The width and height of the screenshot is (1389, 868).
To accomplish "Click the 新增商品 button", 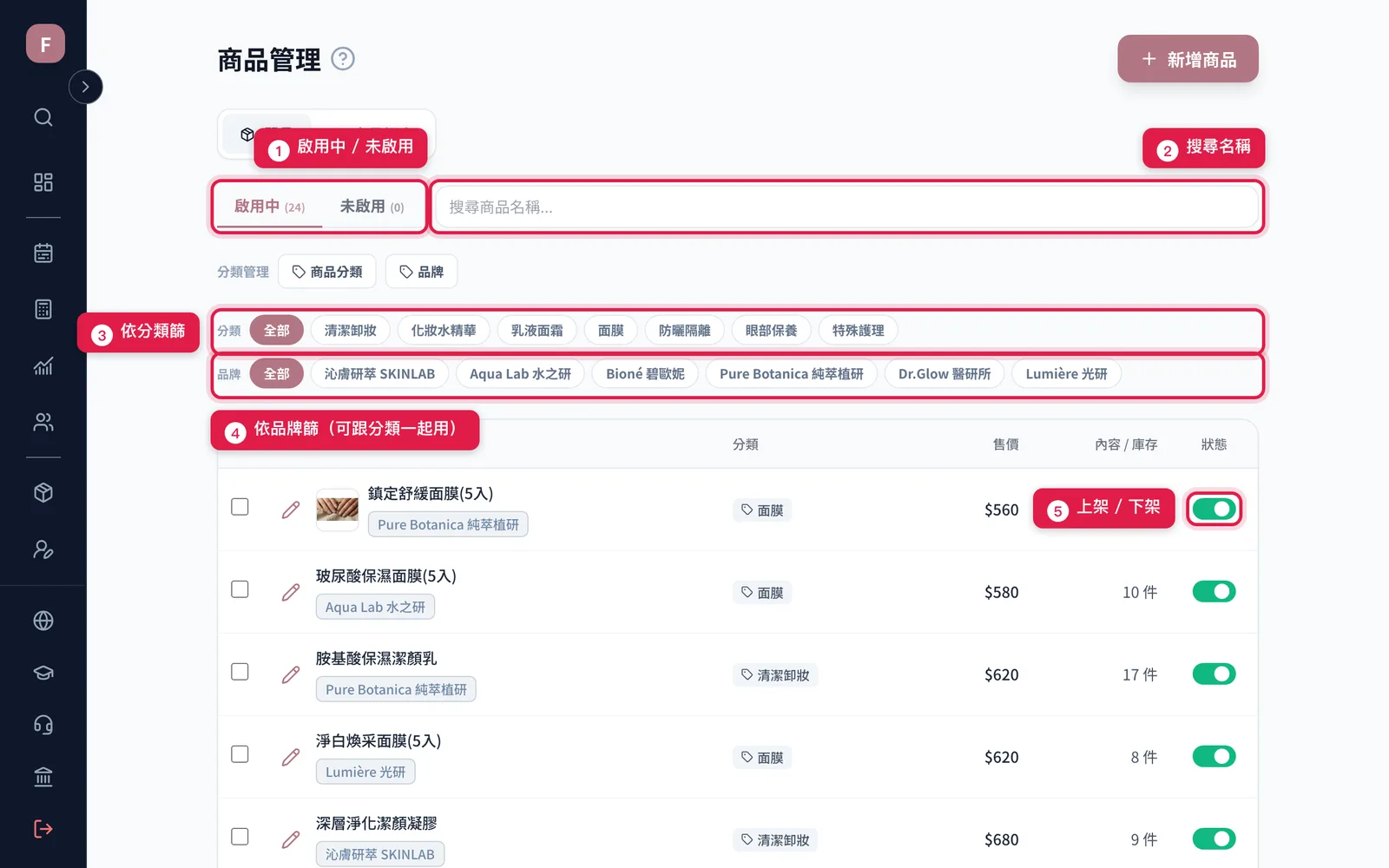I will tap(1188, 59).
